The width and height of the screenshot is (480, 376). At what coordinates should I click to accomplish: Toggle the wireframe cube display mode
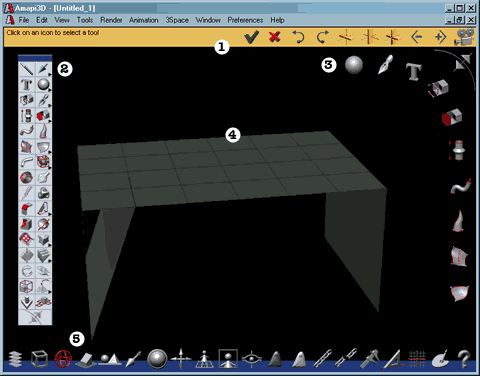(x=39, y=359)
